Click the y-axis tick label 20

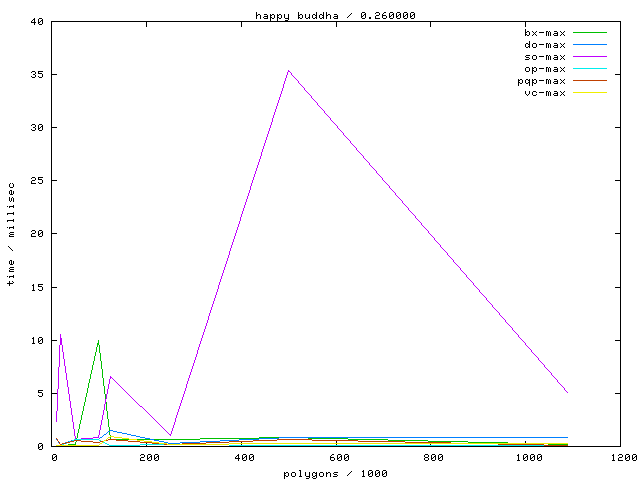pyautogui.click(x=36, y=234)
